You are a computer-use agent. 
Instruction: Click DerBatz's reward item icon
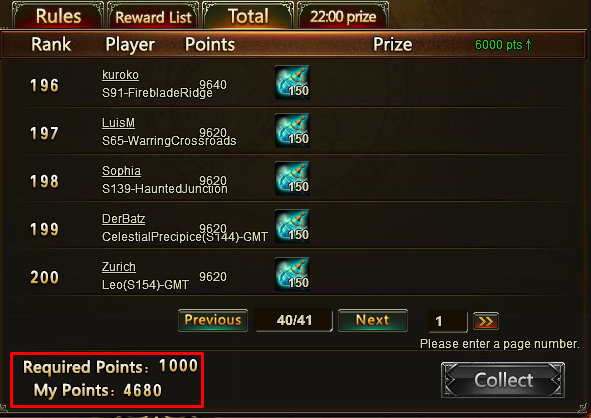[292, 226]
